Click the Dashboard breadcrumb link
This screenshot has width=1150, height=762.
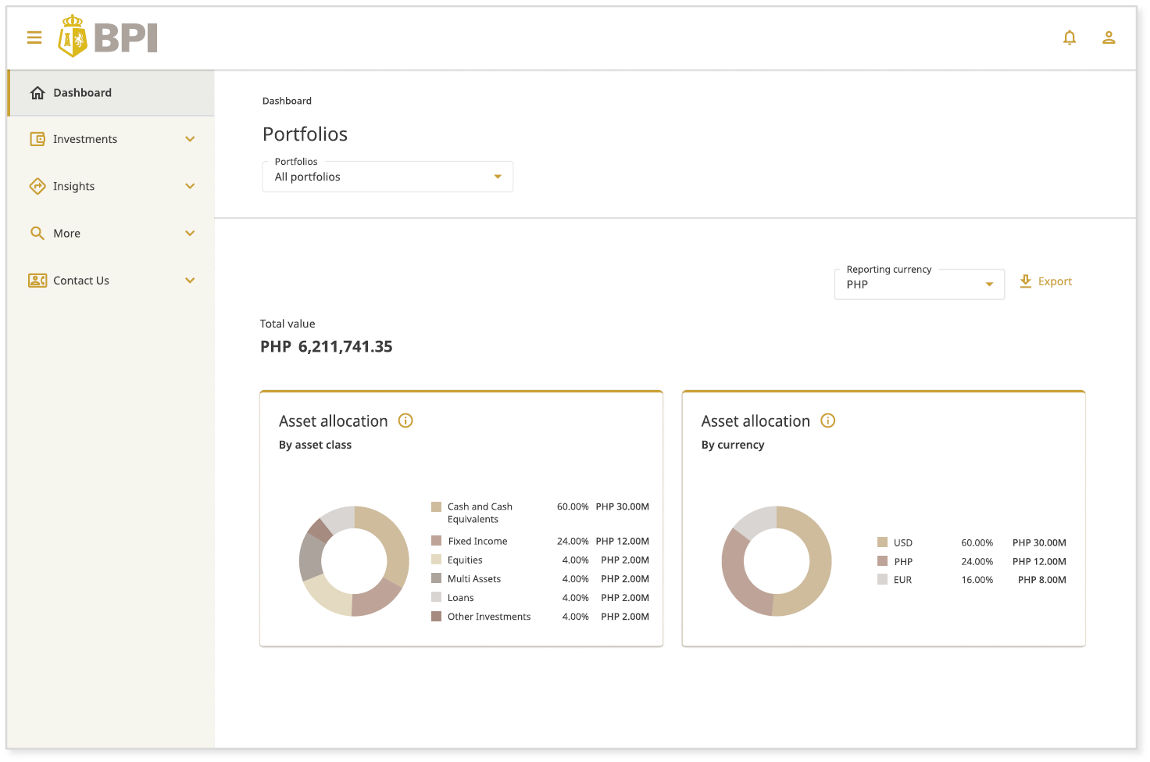tap(287, 101)
